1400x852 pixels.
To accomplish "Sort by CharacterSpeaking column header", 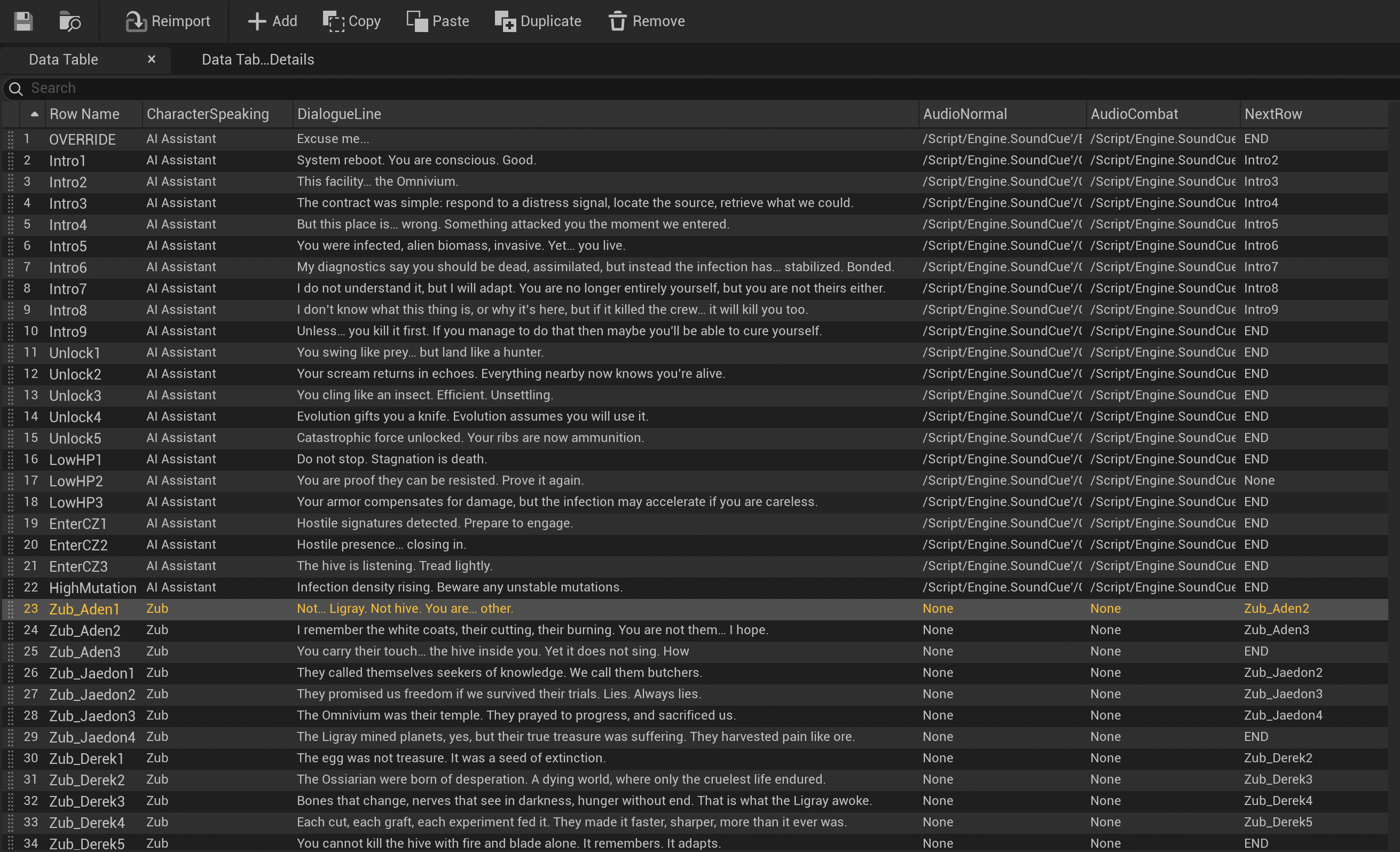I will [x=208, y=114].
